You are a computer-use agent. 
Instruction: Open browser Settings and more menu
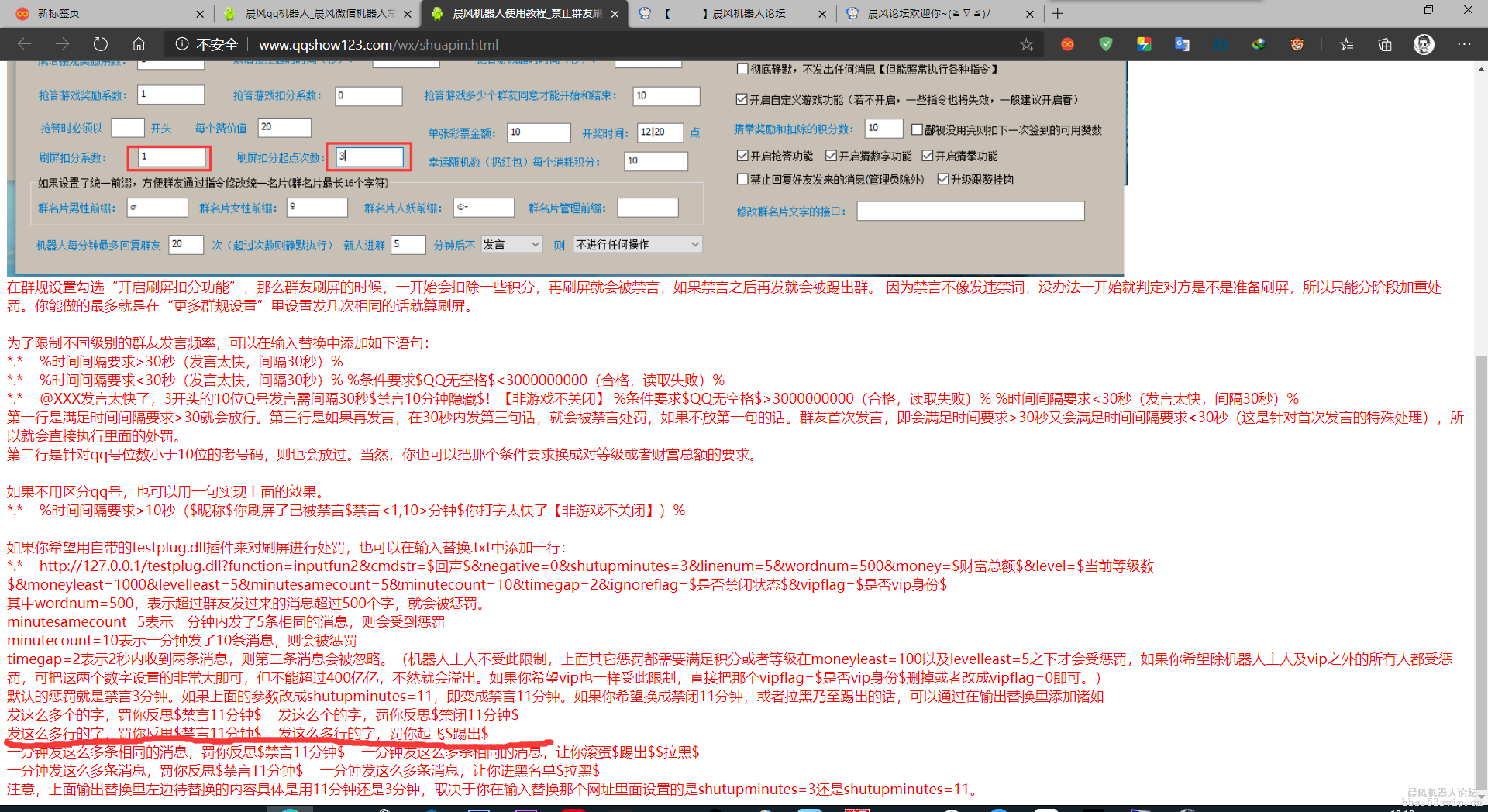point(1463,44)
